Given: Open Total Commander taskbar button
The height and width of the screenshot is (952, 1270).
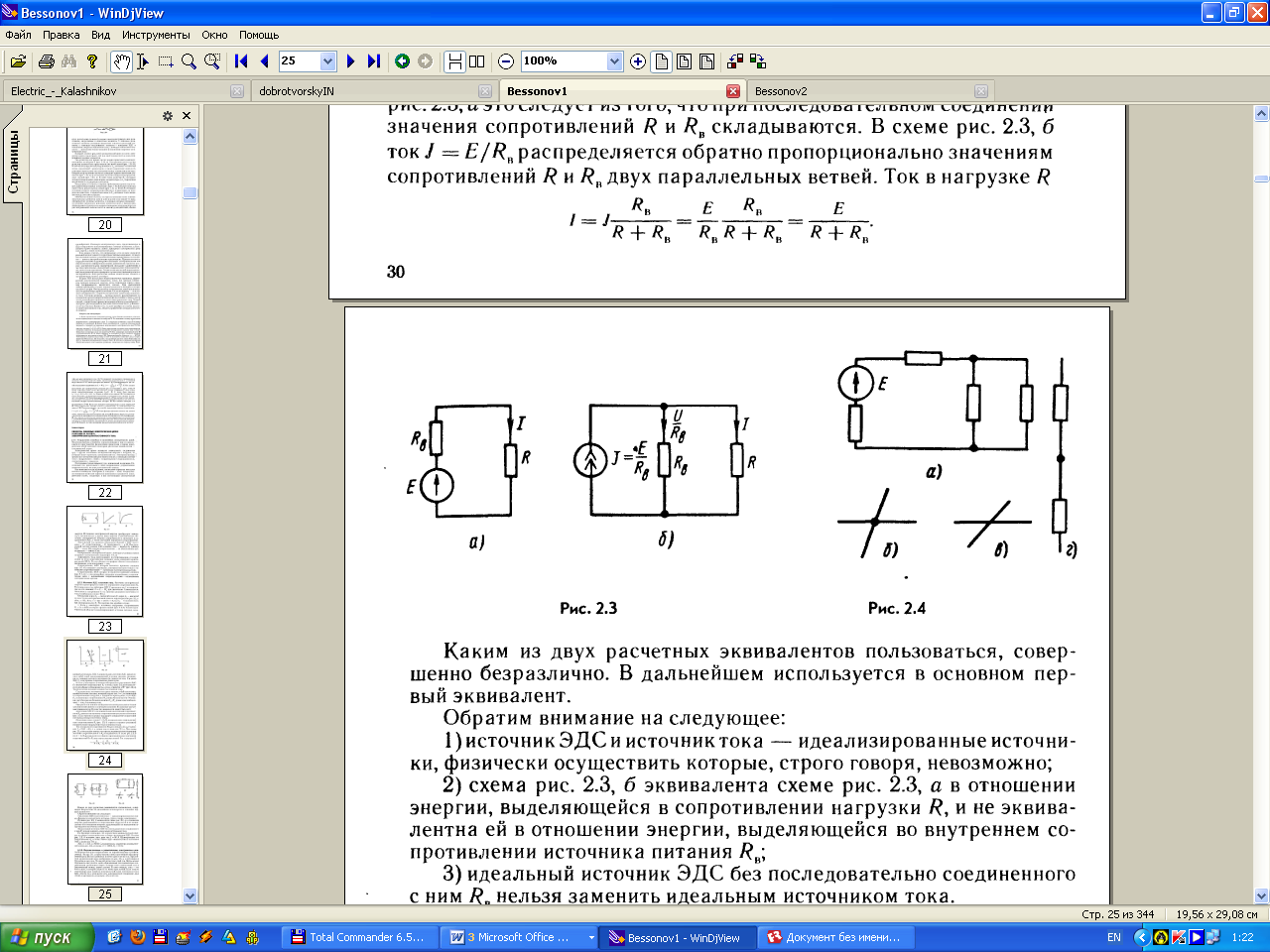Looking at the screenshot, I should point(360,937).
